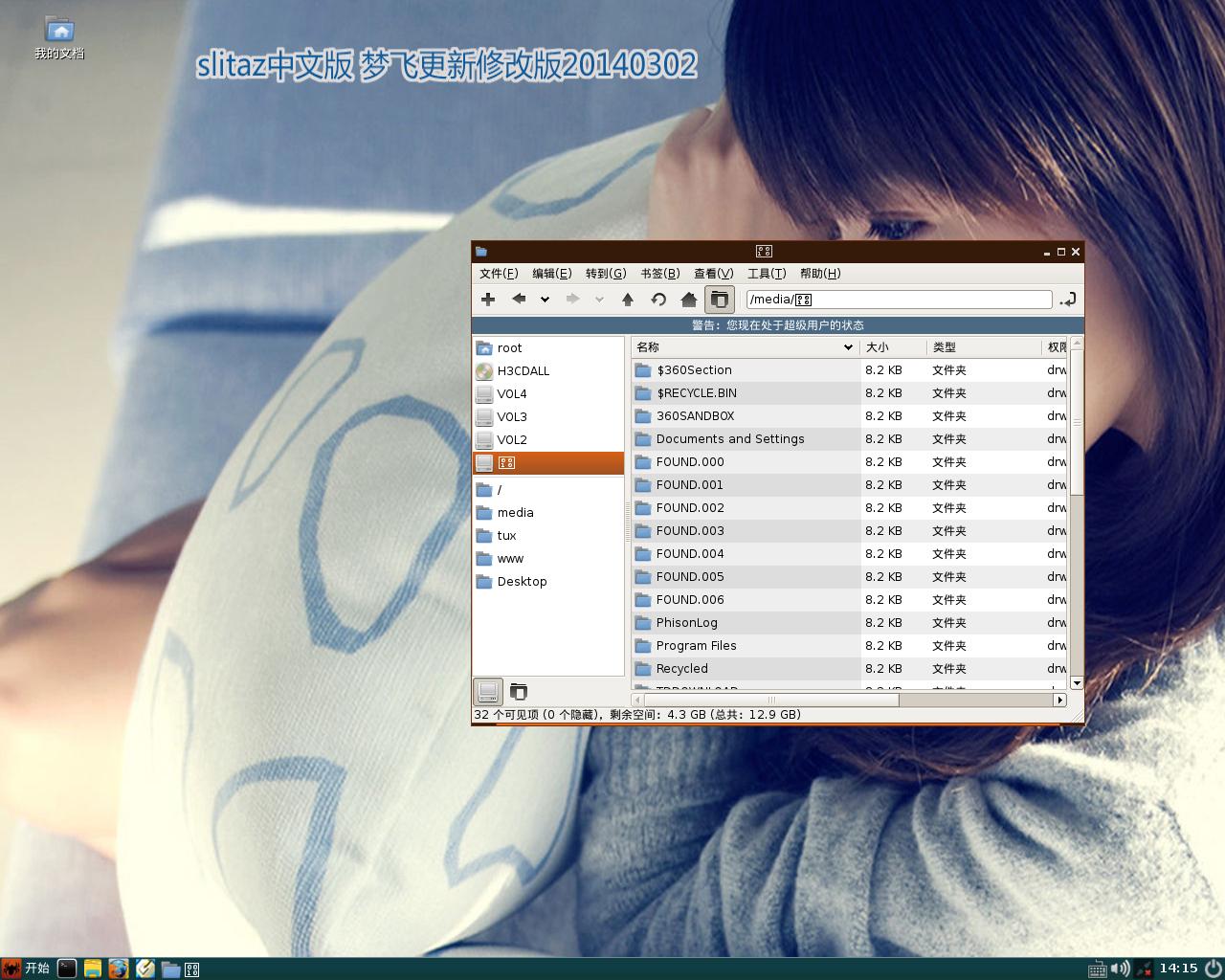Viewport: 1225px width, 980px height.
Task: Open the 我的文档 desktop icon
Action: (59, 38)
